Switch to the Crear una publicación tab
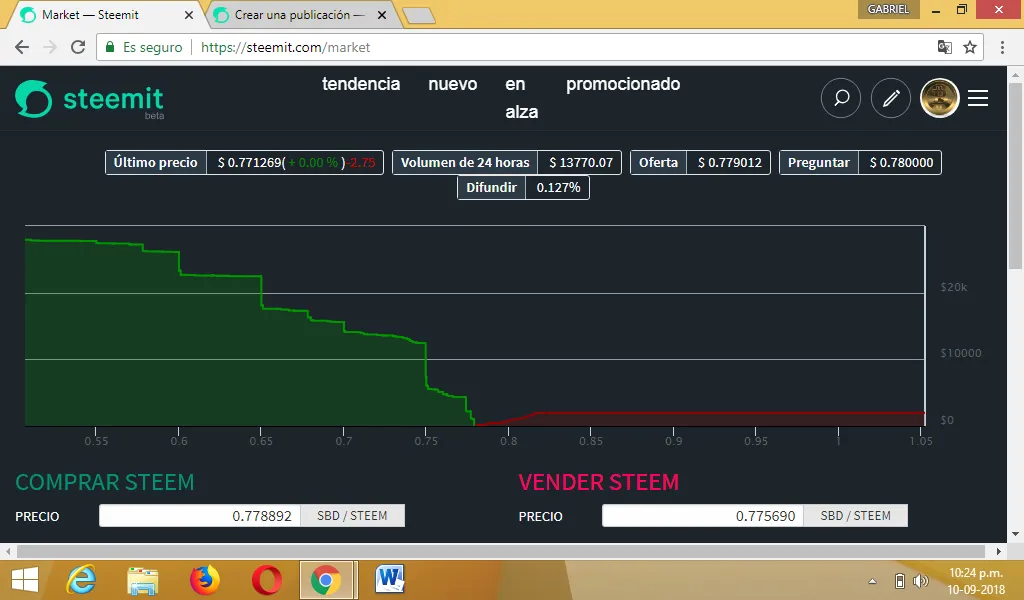Screen dimensions: 1024x600 click(x=299, y=15)
